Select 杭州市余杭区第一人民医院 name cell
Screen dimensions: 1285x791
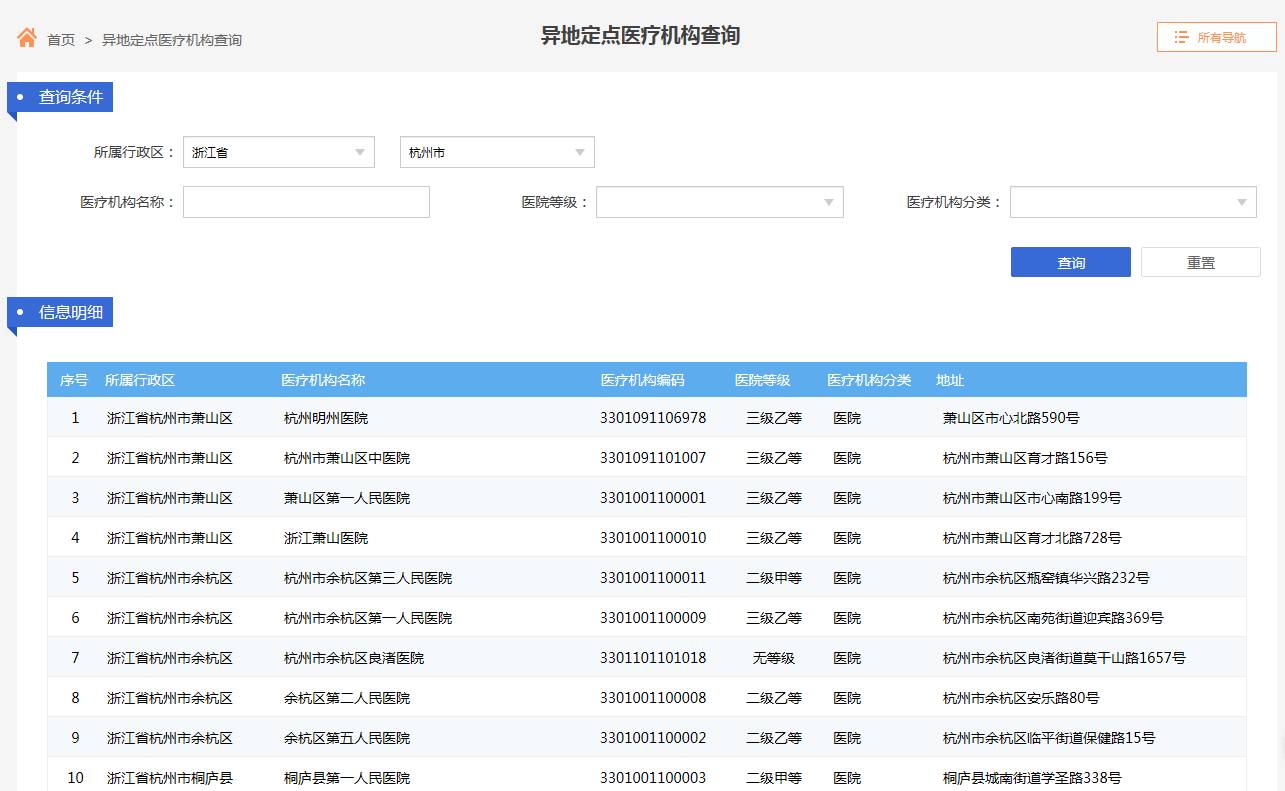368,618
